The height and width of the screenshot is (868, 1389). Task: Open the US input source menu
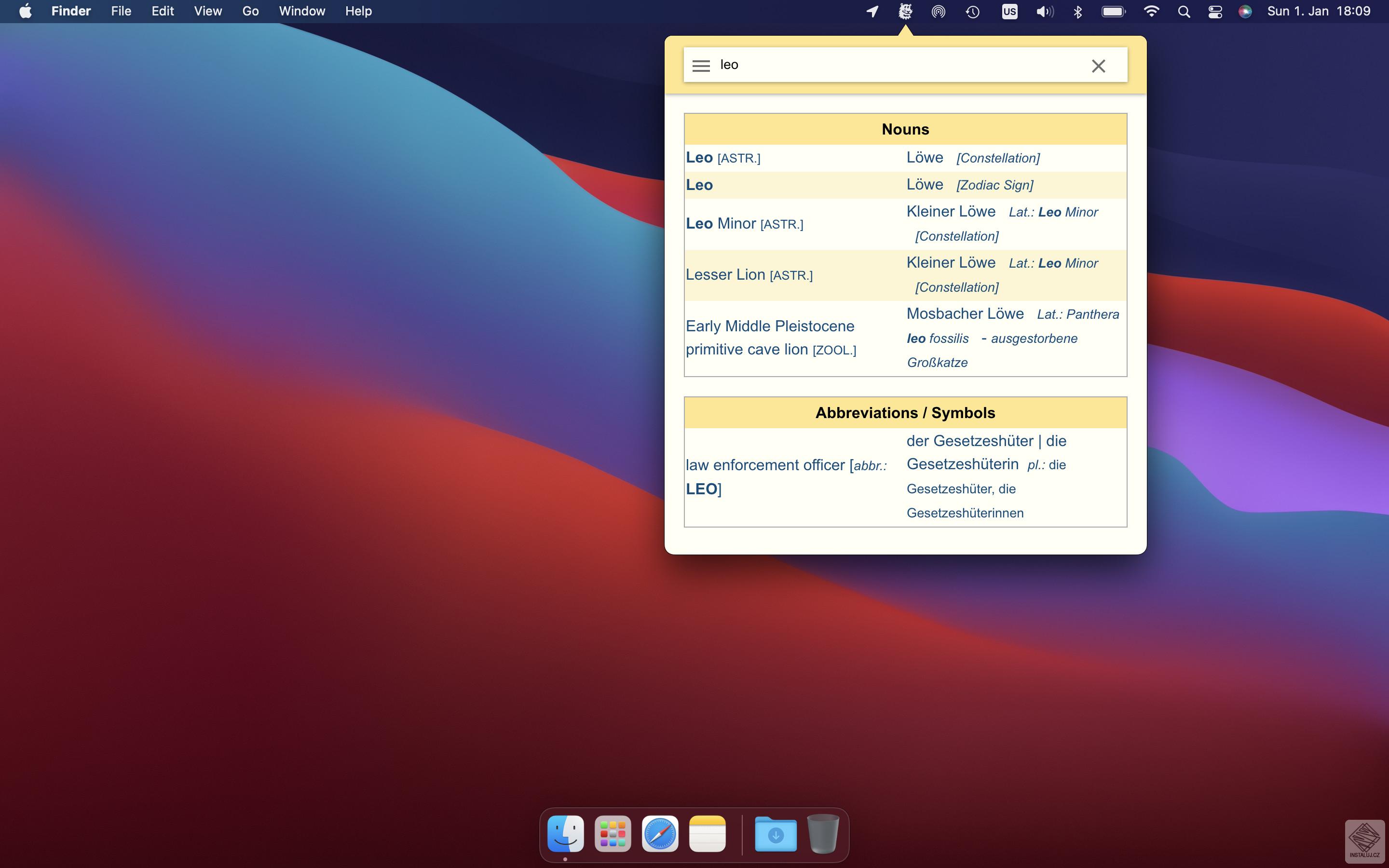coord(1009,11)
